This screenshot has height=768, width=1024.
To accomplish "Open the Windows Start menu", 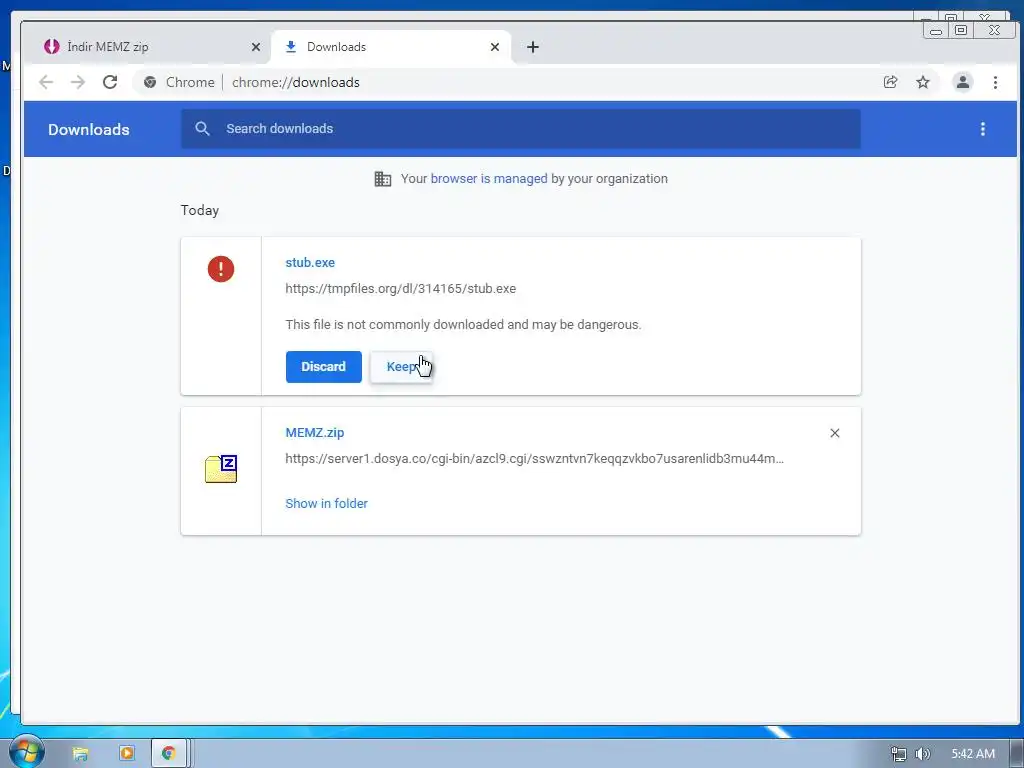I will point(26,752).
